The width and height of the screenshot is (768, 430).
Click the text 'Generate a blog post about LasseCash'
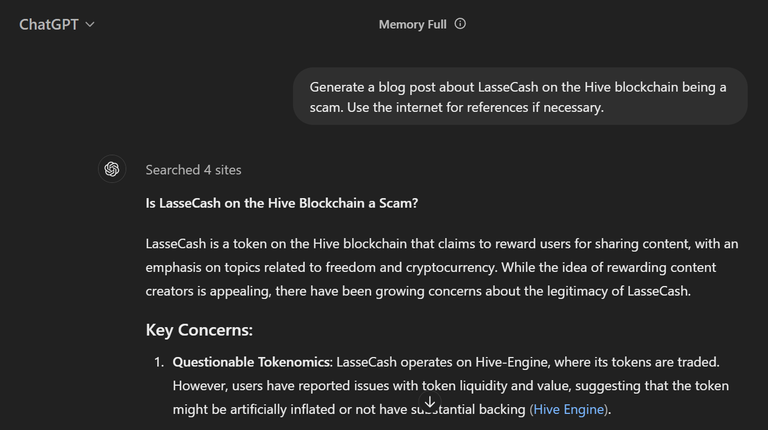pos(424,87)
